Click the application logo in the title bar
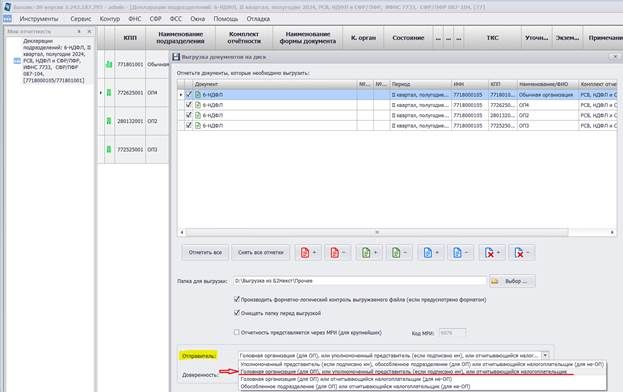The height and width of the screenshot is (392, 623). 7,7
